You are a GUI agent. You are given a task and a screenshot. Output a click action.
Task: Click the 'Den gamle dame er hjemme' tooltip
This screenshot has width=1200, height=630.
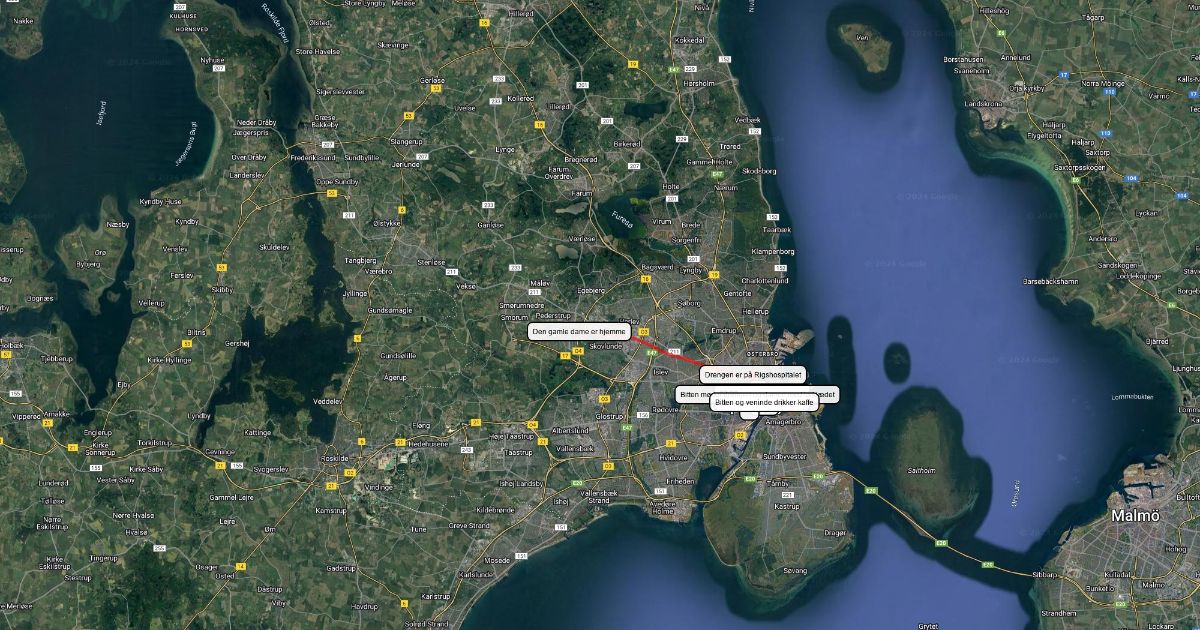point(579,331)
